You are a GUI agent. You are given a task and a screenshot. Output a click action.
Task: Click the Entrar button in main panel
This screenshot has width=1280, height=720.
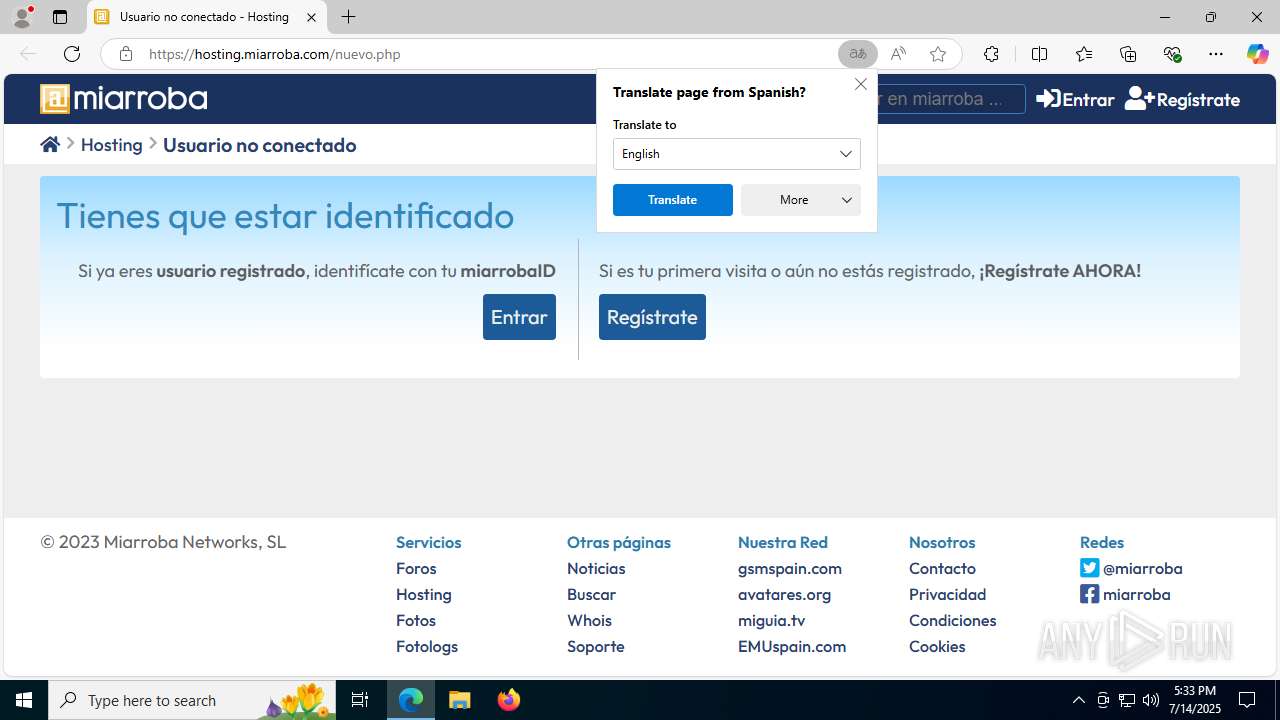click(x=519, y=317)
